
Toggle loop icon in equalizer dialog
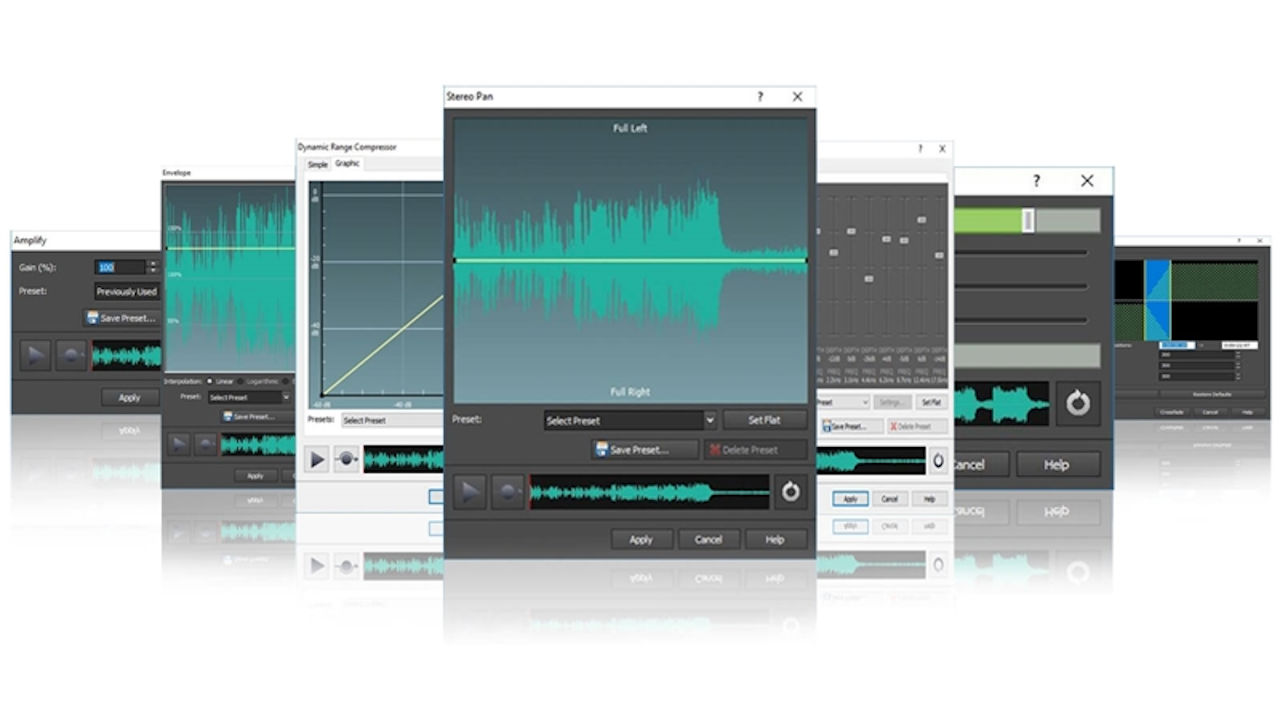click(x=938, y=460)
